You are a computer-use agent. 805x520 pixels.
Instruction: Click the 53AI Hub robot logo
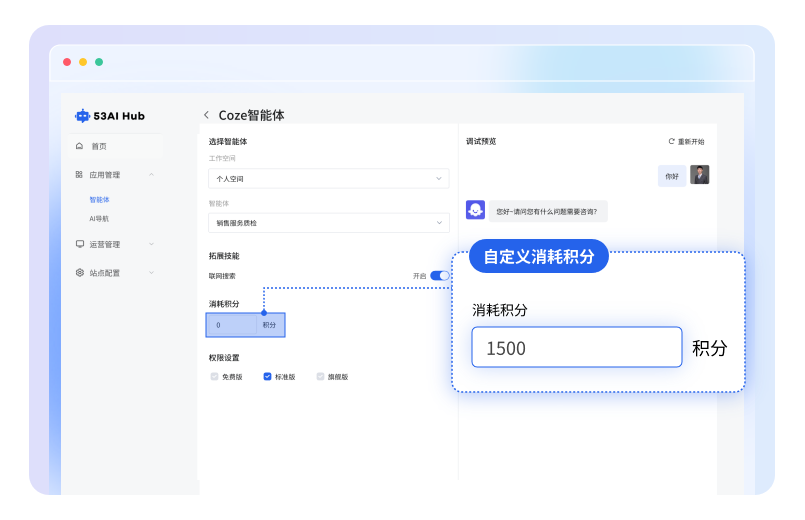pyautogui.click(x=82, y=116)
